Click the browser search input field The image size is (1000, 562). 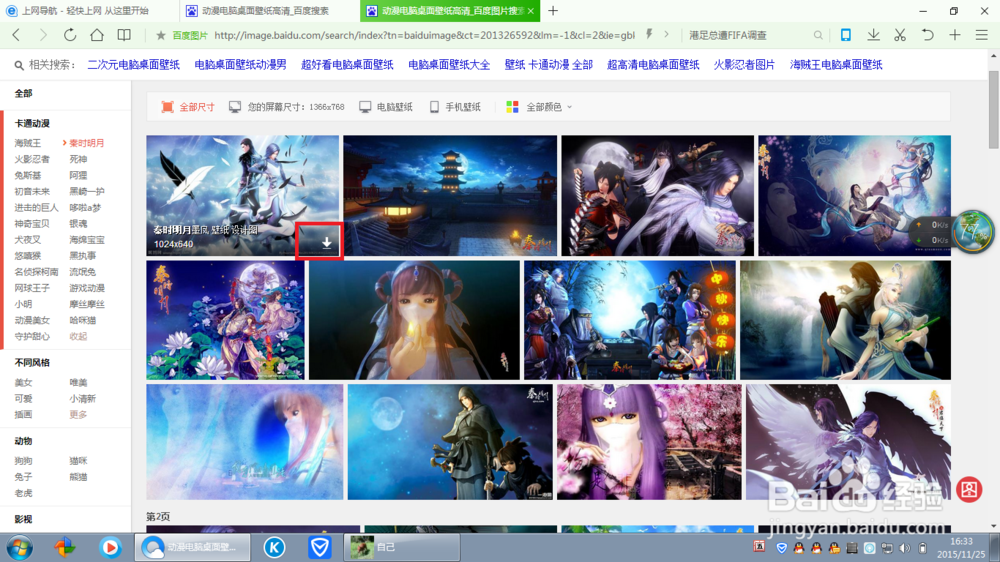[749, 35]
